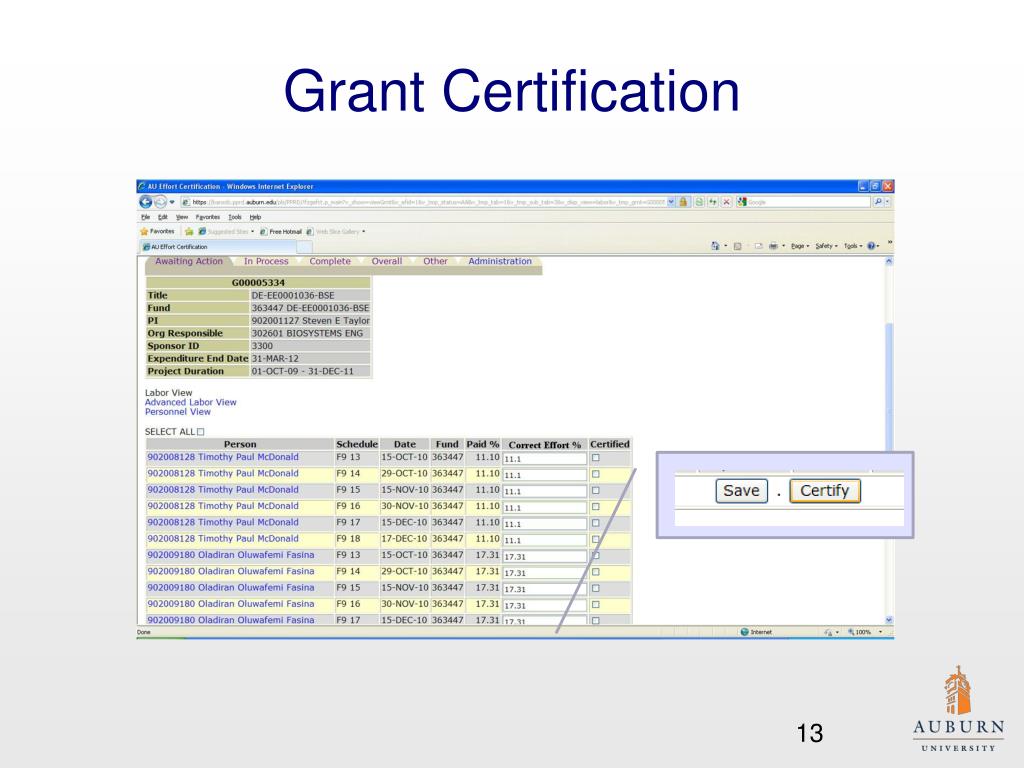Open Suggested Sites in the favorites bar
Screen dimensions: 1024x768
point(226,231)
